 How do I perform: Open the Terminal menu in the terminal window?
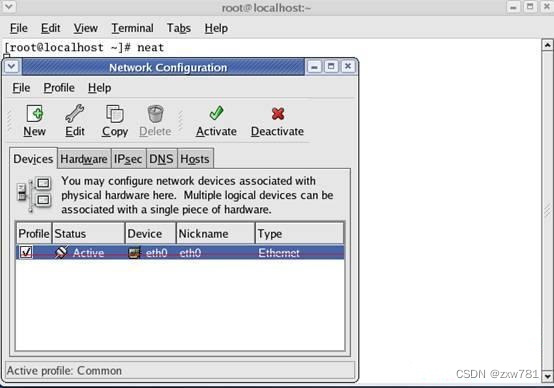(x=132, y=28)
